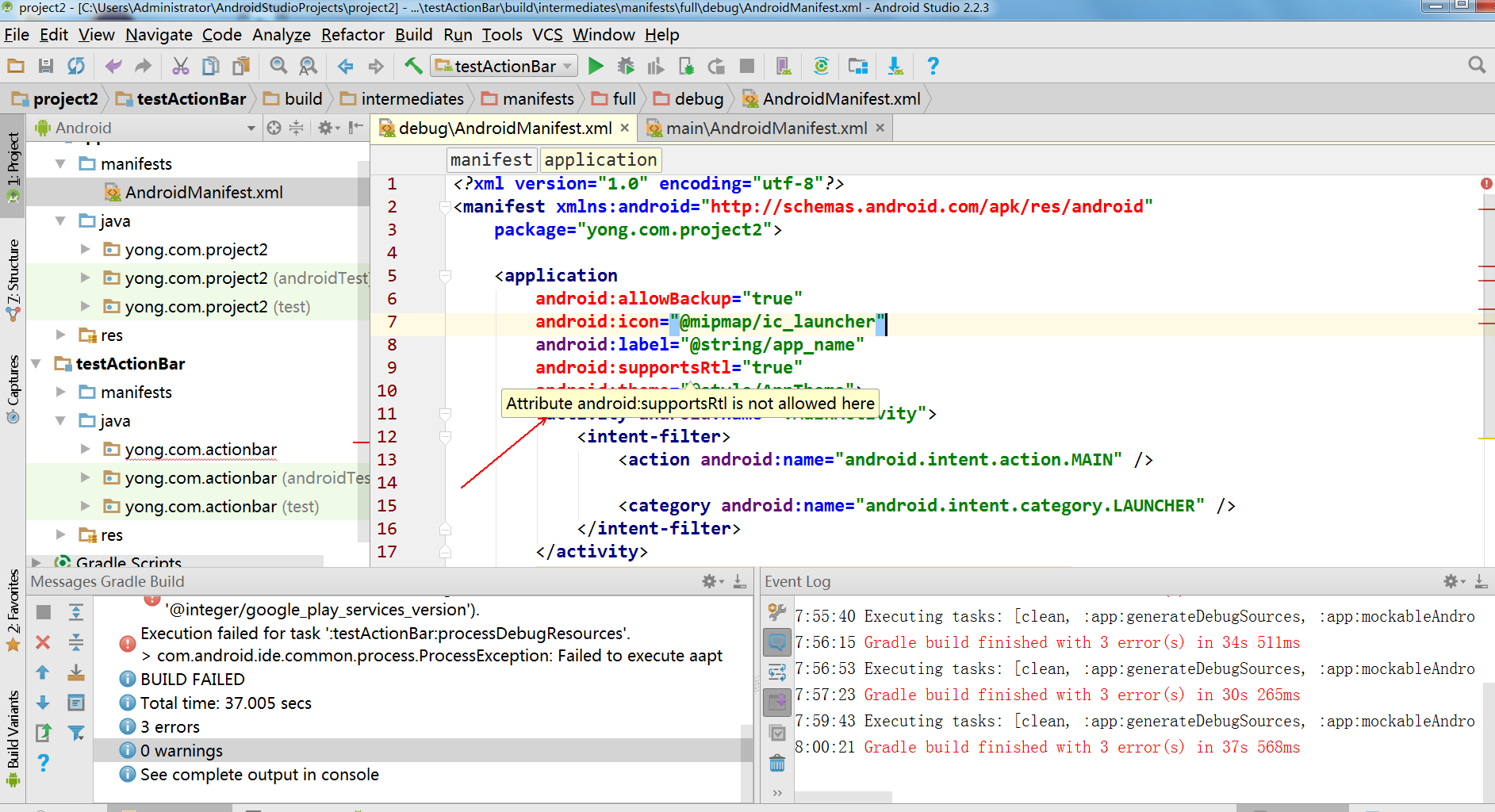The width and height of the screenshot is (1495, 812).
Task: Click the Find magnifier icon in toolbar
Action: pyautogui.click(x=278, y=66)
